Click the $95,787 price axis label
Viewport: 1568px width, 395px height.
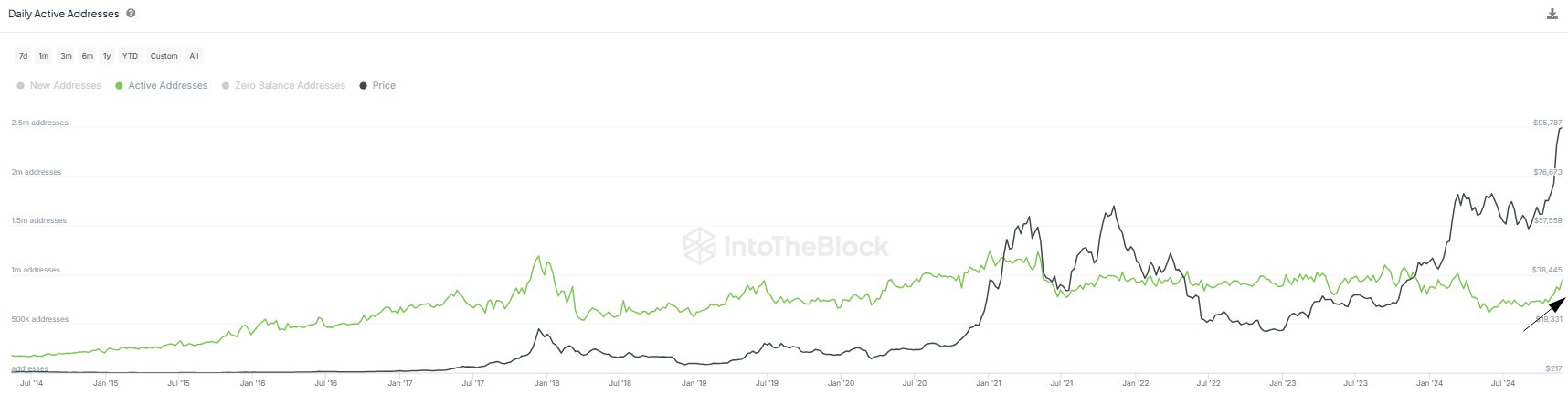click(x=1546, y=123)
